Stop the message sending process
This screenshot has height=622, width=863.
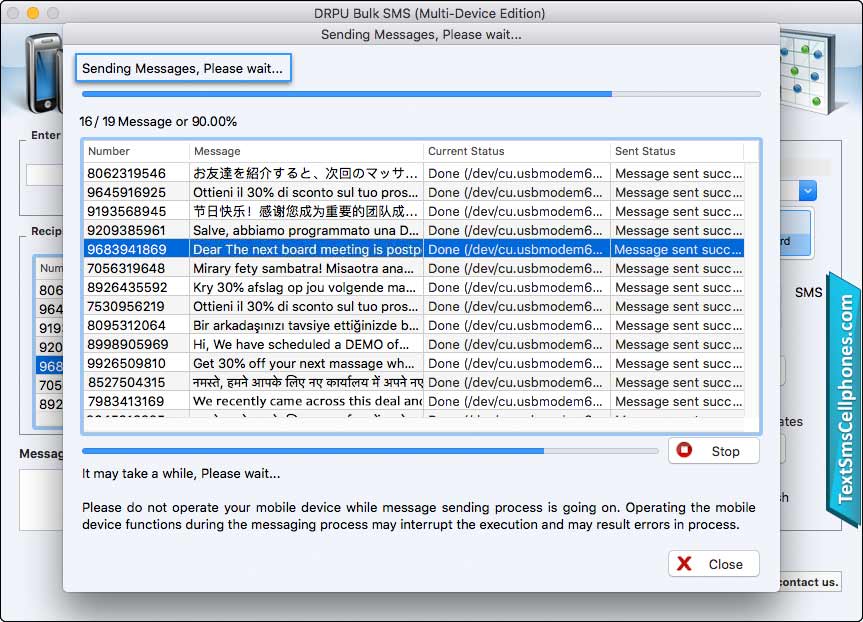coord(714,451)
